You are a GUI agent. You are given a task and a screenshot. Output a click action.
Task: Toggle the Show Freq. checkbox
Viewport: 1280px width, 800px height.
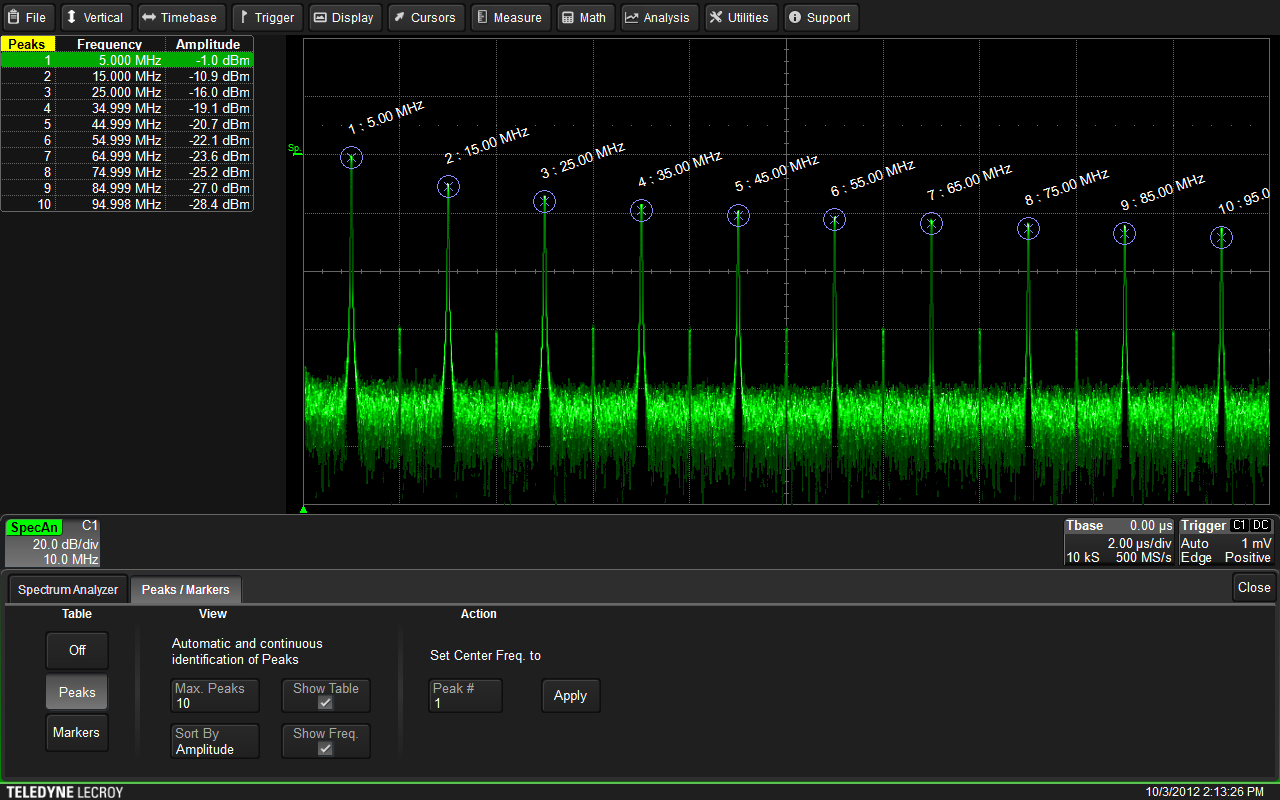point(325,749)
